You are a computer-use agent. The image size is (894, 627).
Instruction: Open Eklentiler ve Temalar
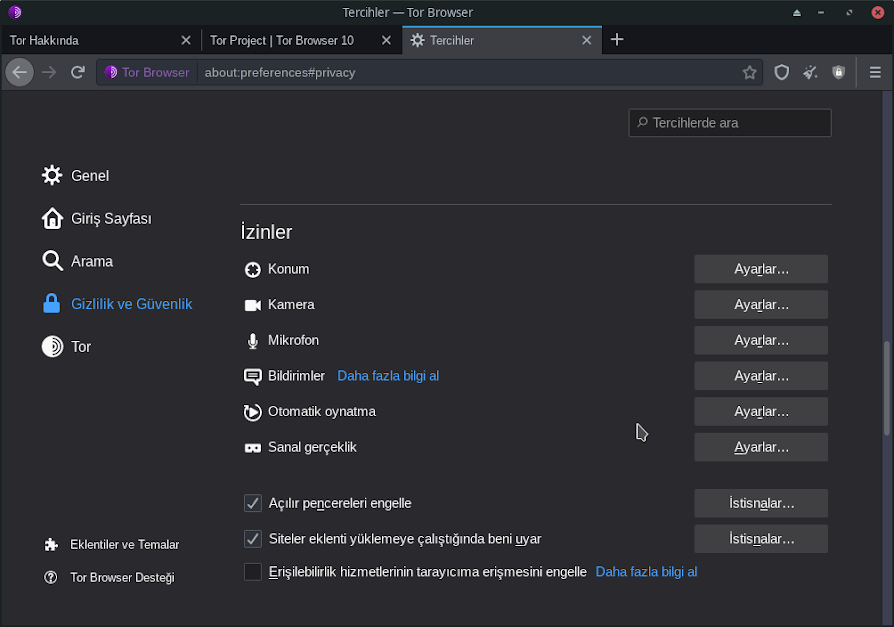124,545
